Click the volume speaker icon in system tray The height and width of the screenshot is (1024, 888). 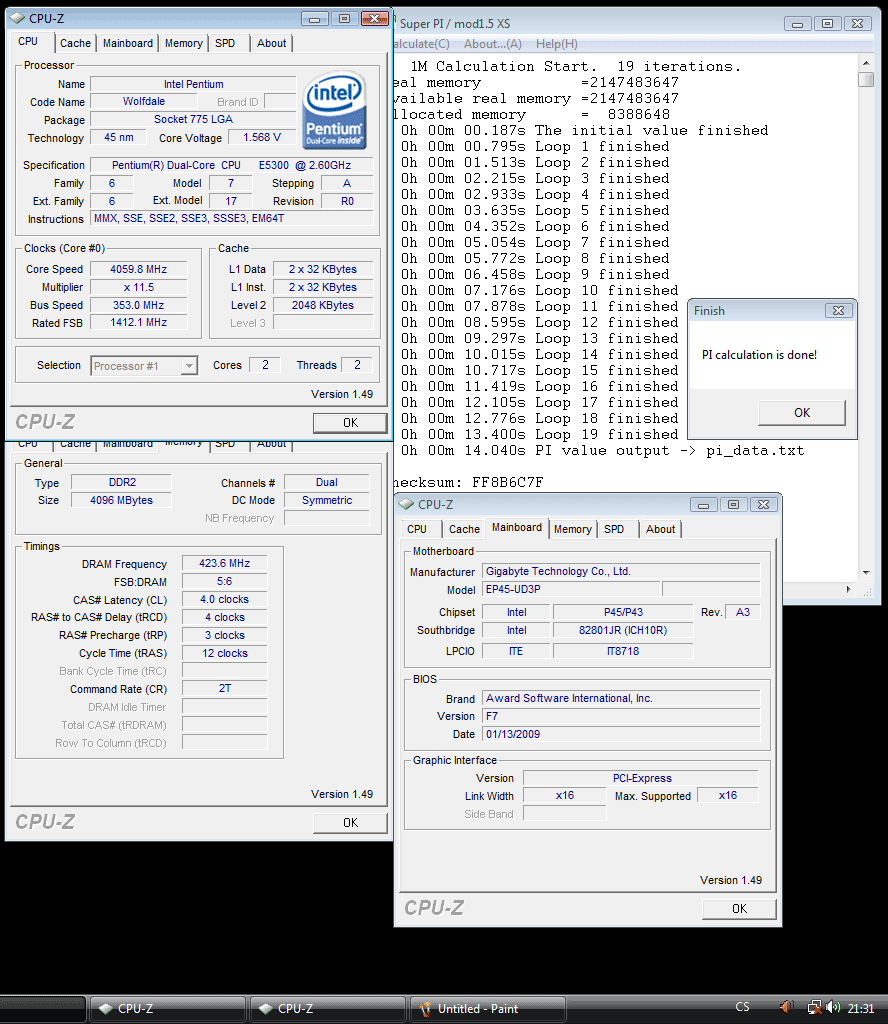(x=833, y=1007)
